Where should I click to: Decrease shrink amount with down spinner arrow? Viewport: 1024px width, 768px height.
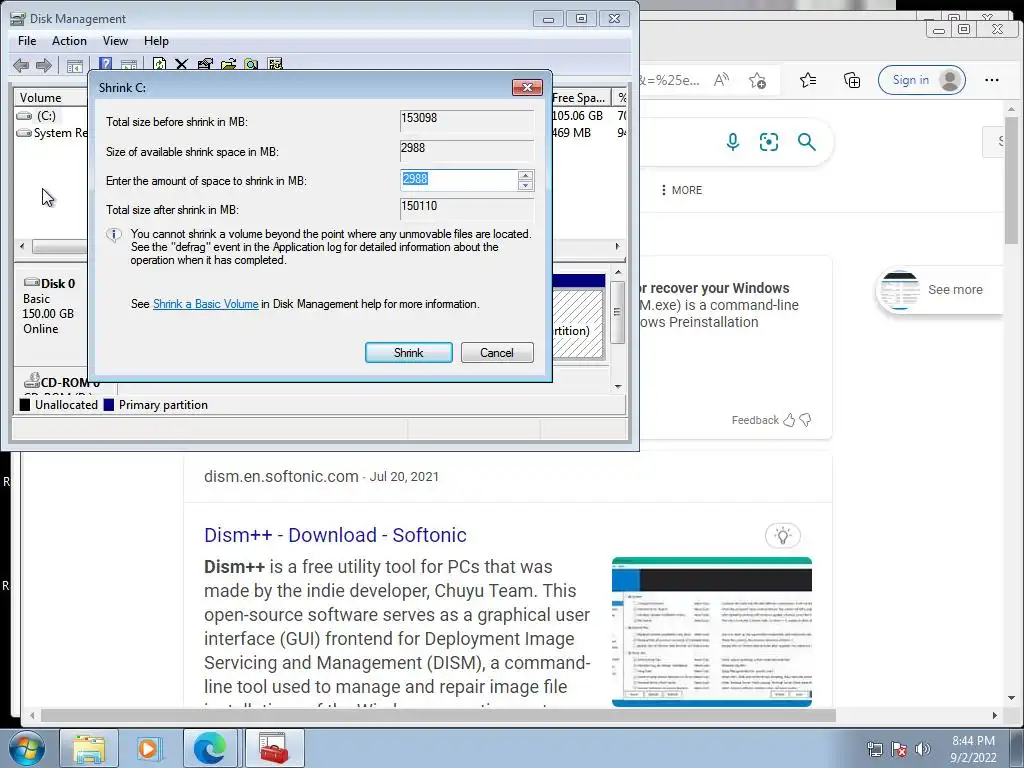[x=525, y=185]
